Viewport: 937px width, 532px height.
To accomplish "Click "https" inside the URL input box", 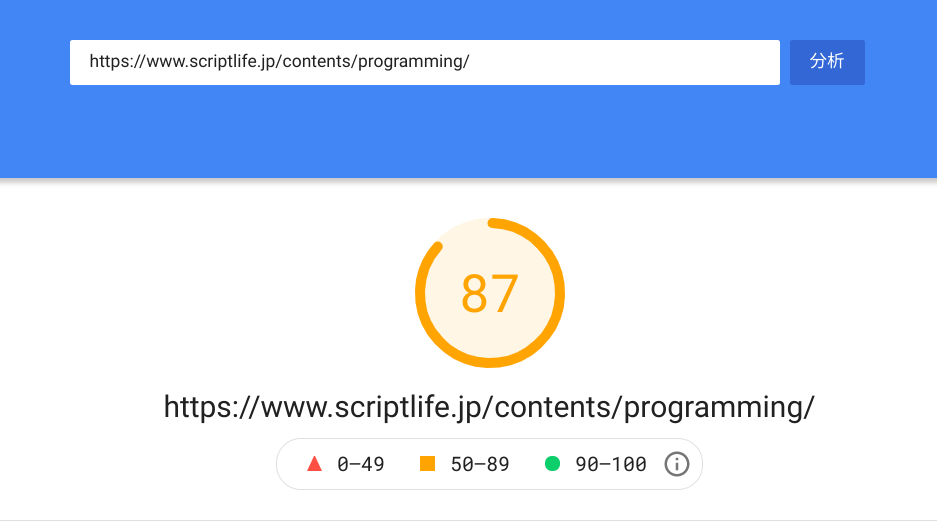I will coord(108,62).
